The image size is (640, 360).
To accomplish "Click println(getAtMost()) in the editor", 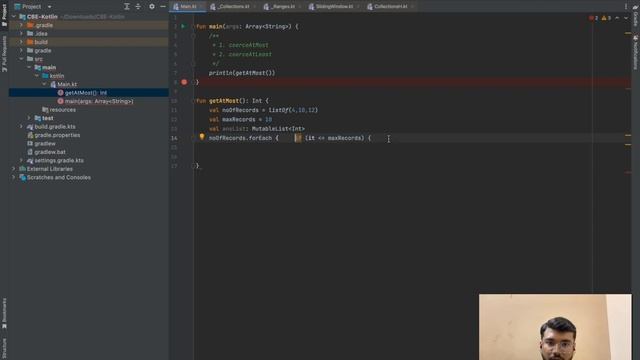I will pyautogui.click(x=242, y=73).
